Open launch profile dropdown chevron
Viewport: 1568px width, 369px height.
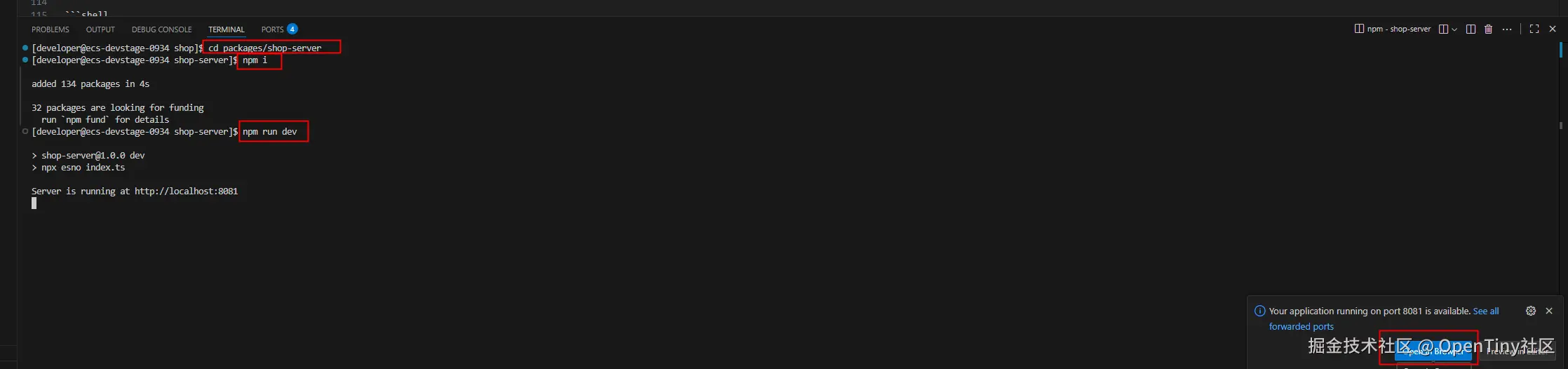pyautogui.click(x=1454, y=29)
